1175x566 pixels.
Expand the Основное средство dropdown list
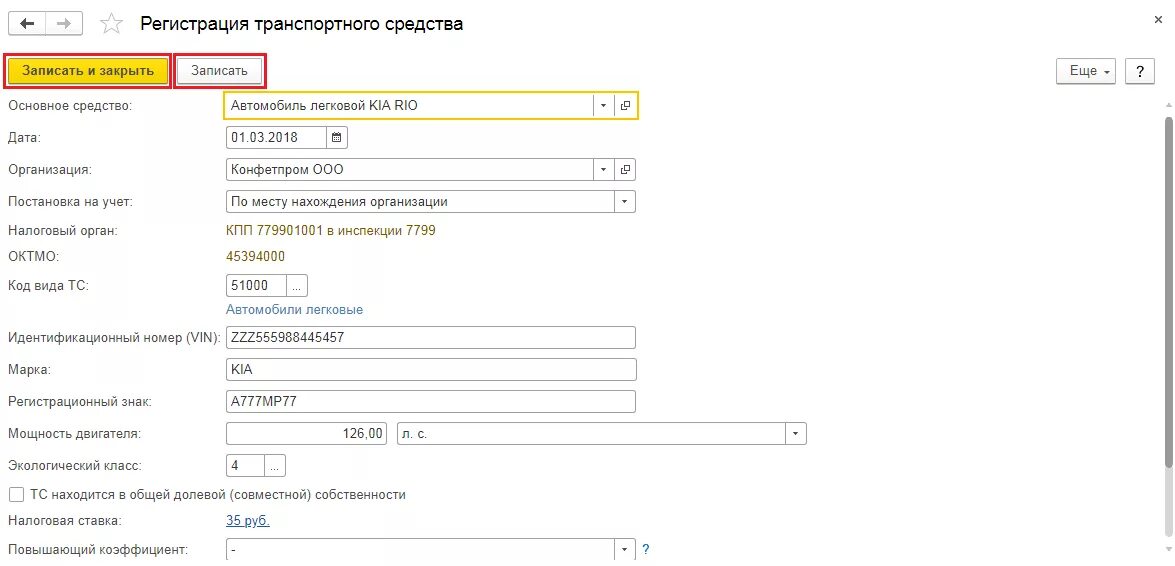click(603, 106)
